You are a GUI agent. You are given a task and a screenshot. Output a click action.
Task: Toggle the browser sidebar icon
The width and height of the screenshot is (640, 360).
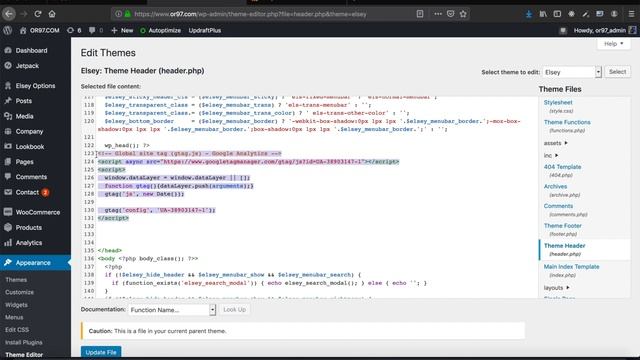[557, 14]
